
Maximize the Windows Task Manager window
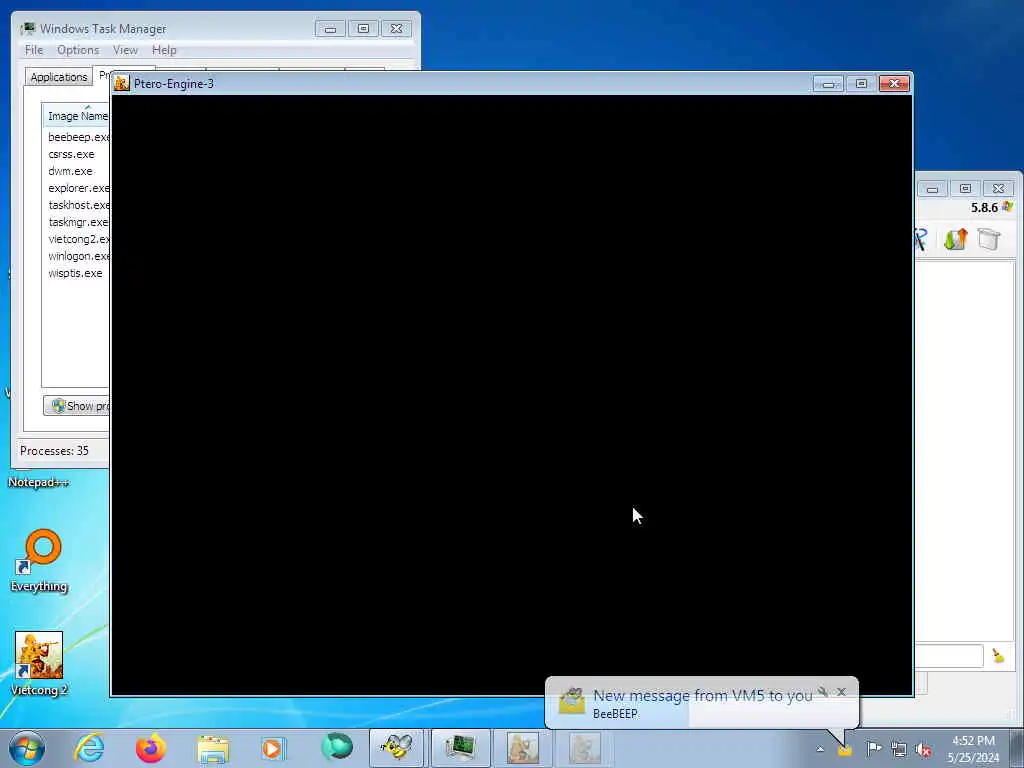click(364, 29)
